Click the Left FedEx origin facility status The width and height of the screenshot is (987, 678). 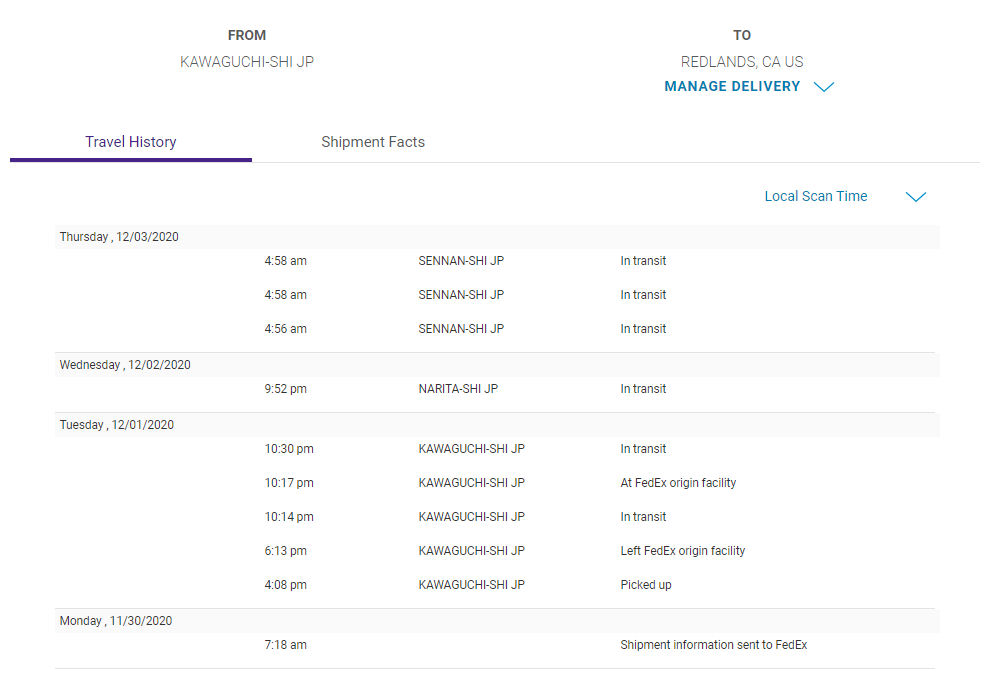(x=682, y=551)
